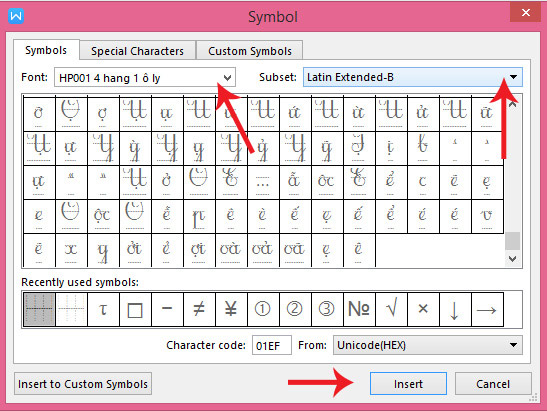Click the symbol grid scrollbar down arrow
This screenshot has height=411, width=547.
click(x=512, y=259)
